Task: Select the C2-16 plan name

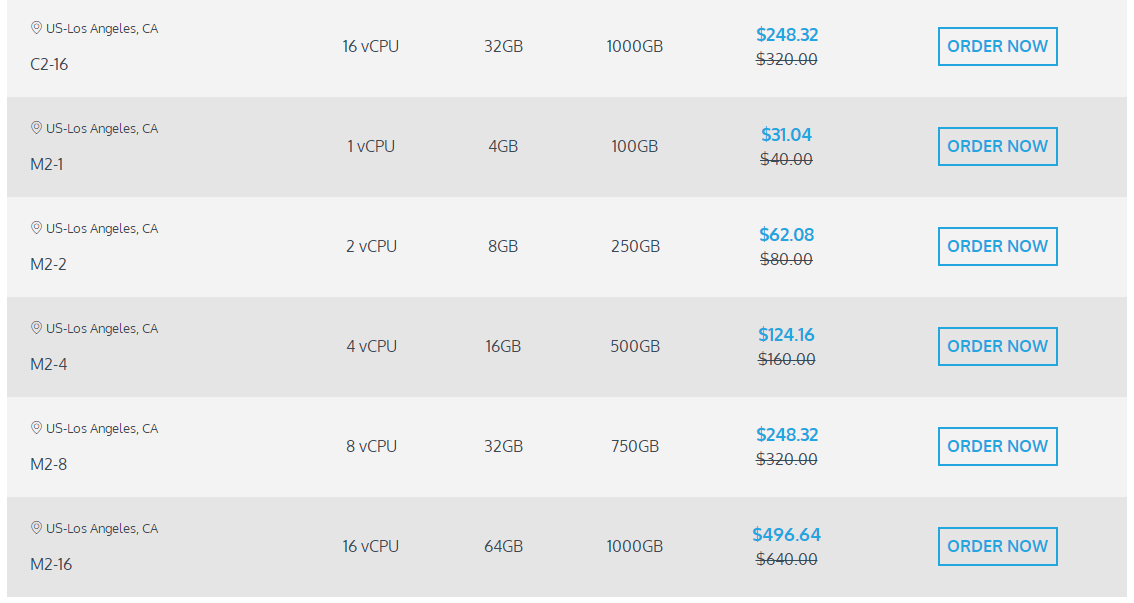Action: [49, 64]
